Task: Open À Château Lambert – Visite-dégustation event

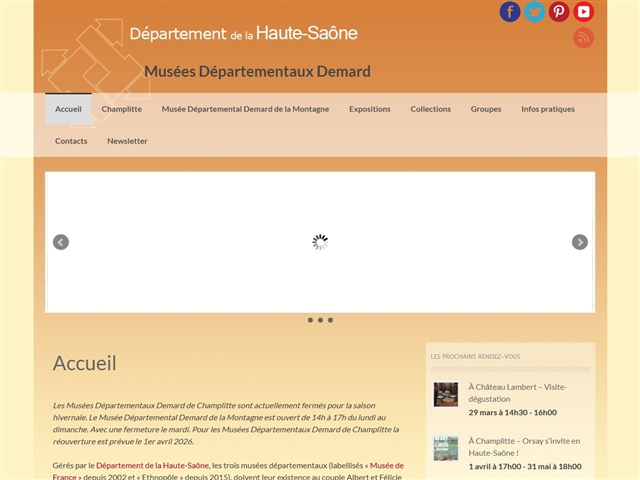Action: (x=518, y=393)
